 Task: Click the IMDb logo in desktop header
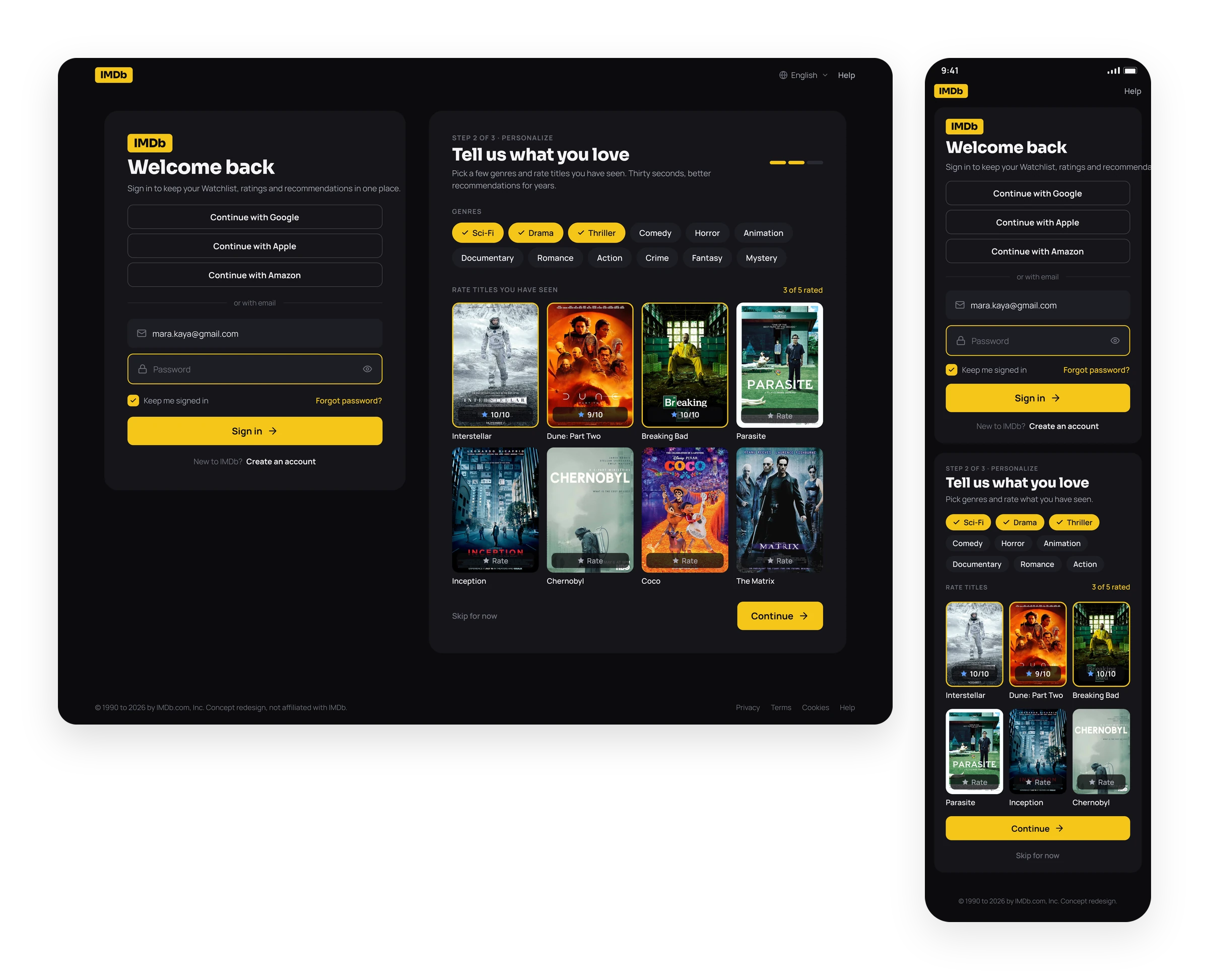113,75
